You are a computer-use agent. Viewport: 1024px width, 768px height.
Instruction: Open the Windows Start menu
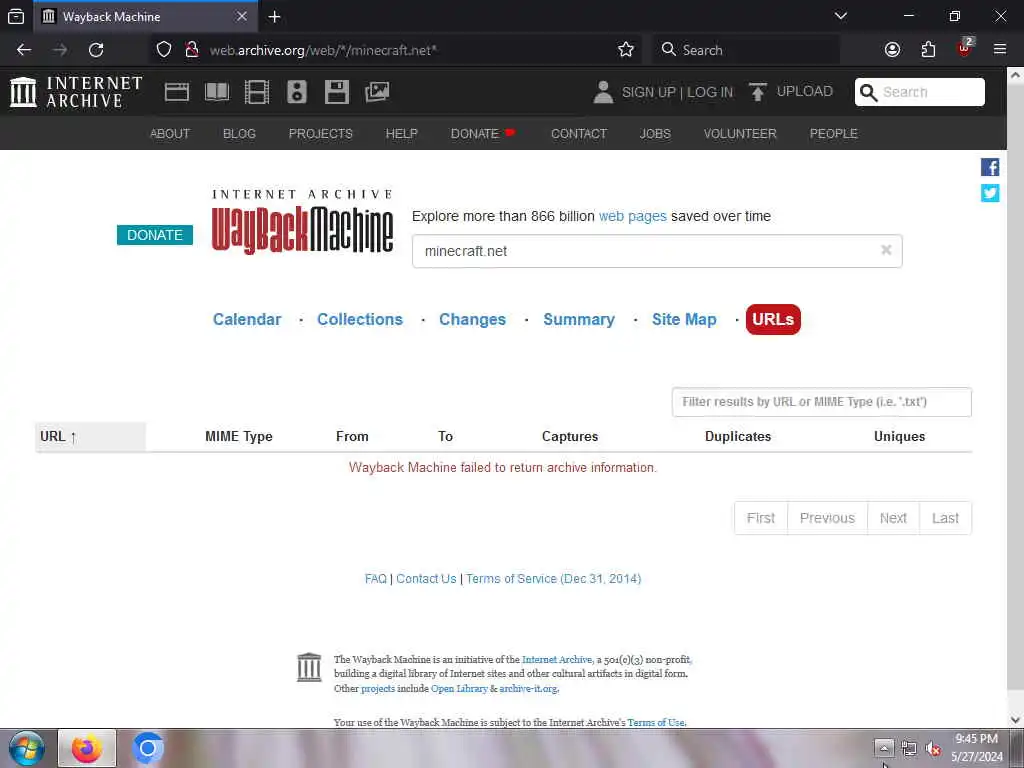[x=26, y=748]
